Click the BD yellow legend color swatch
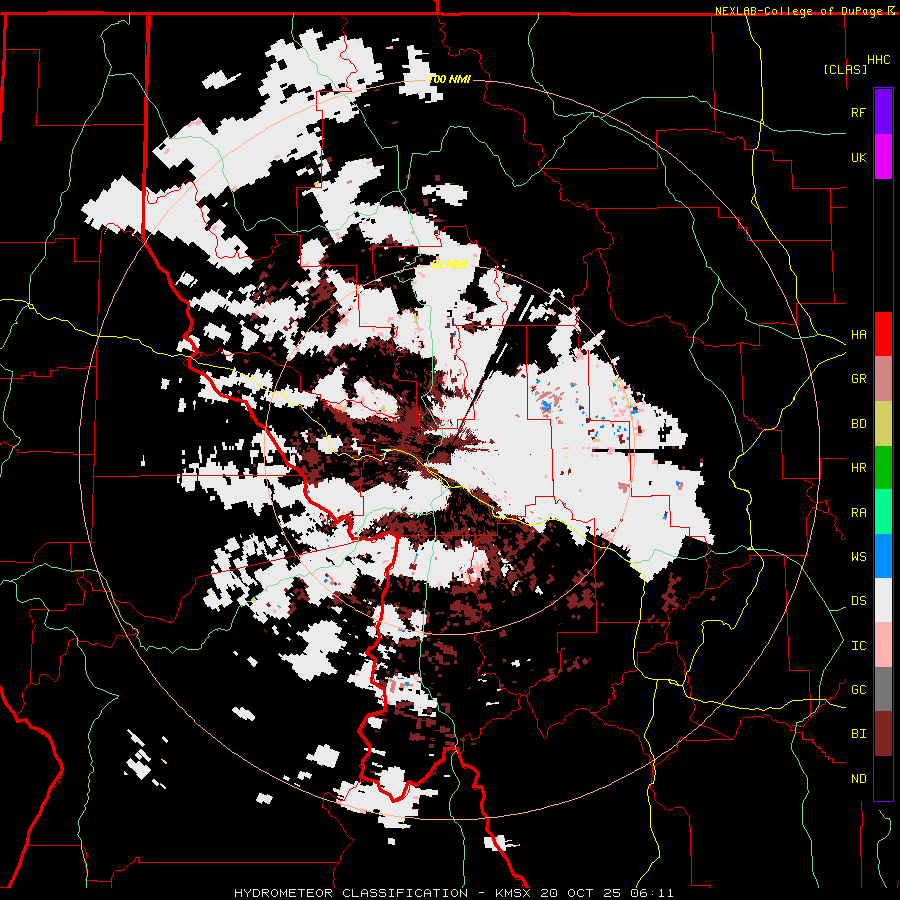The height and width of the screenshot is (900, 900). [x=883, y=424]
